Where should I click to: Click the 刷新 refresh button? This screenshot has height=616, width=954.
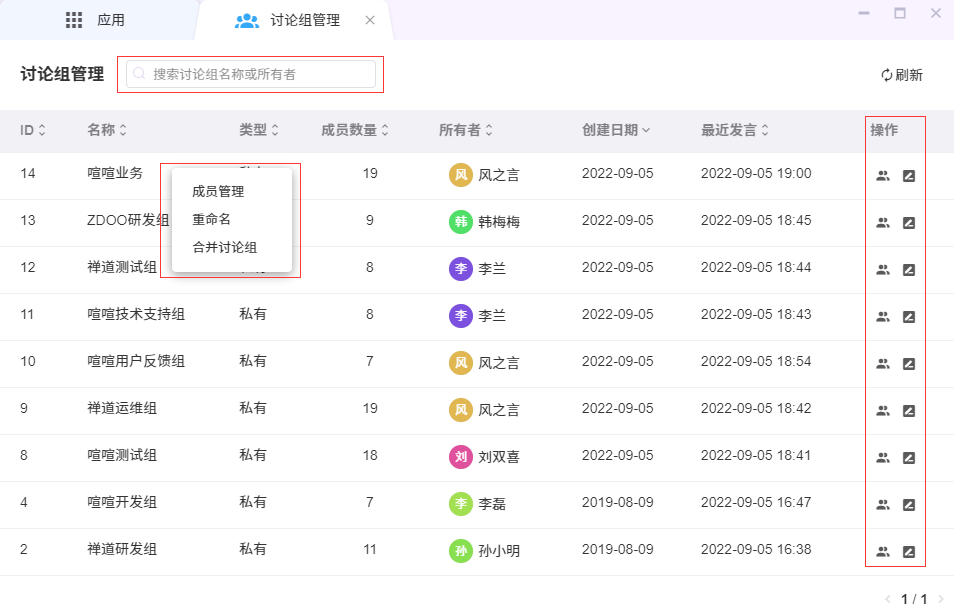pos(902,75)
